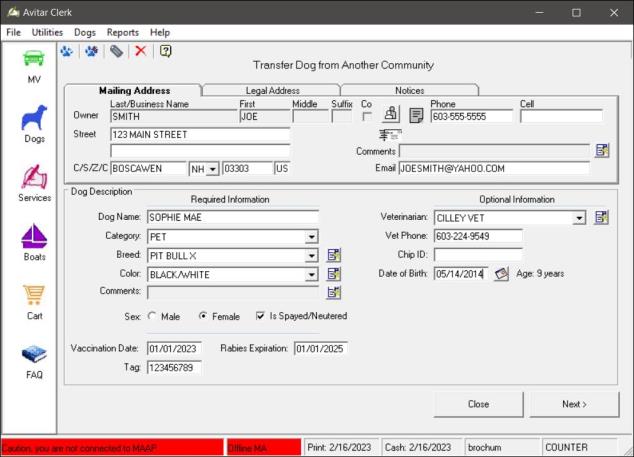
Task: Open the Boats module in sidebar
Action: click(34, 242)
